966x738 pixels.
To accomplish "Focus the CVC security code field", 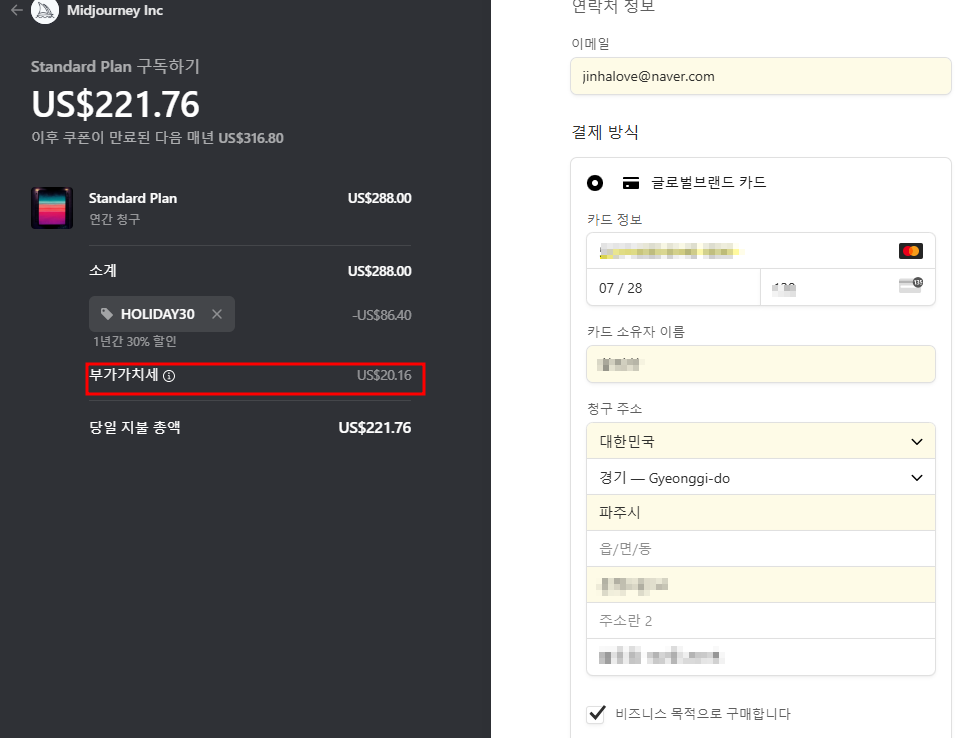I will [x=848, y=288].
